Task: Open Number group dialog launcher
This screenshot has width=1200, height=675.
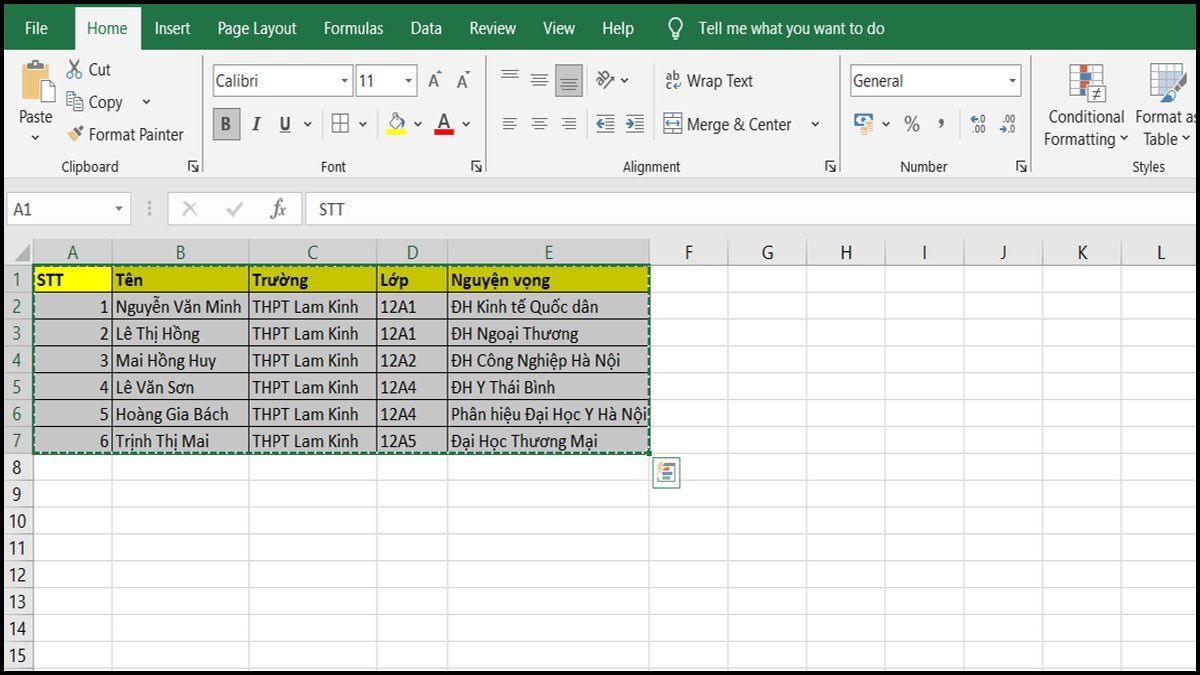Action: click(x=1021, y=166)
